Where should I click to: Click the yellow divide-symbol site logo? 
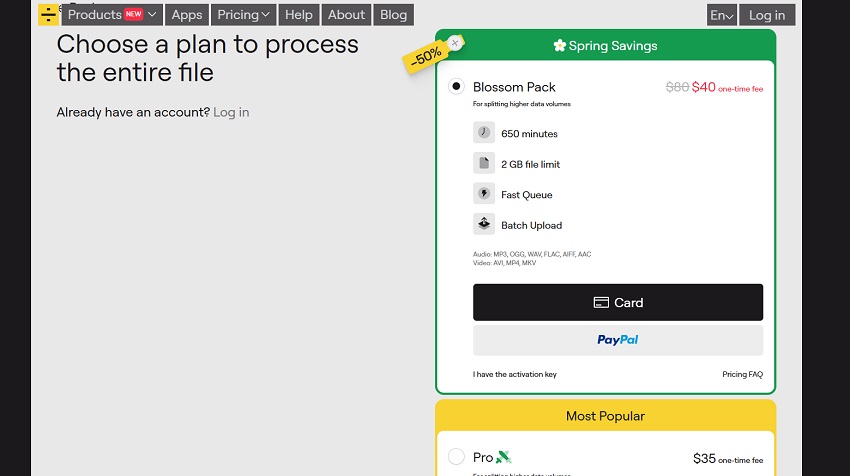click(48, 14)
